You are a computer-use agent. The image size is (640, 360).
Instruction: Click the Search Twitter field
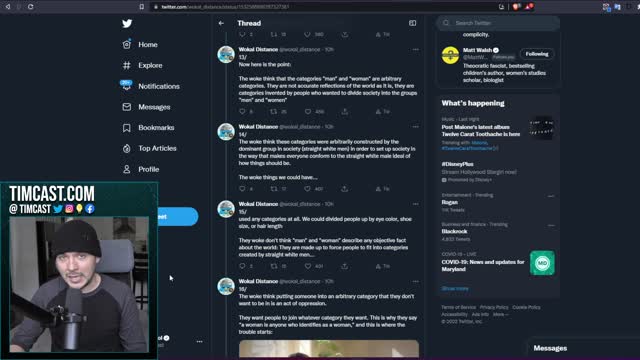pyautogui.click(x=498, y=23)
